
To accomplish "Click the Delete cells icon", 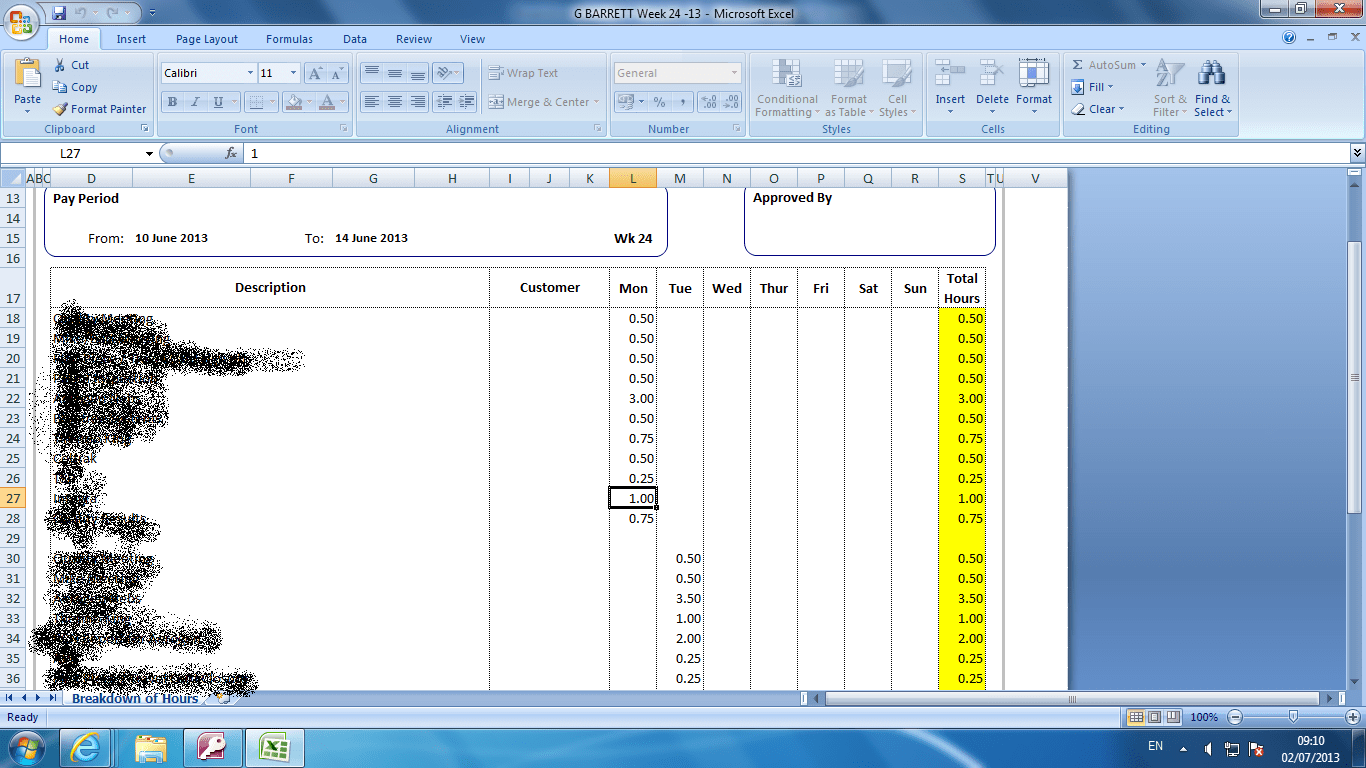I will pos(992,74).
